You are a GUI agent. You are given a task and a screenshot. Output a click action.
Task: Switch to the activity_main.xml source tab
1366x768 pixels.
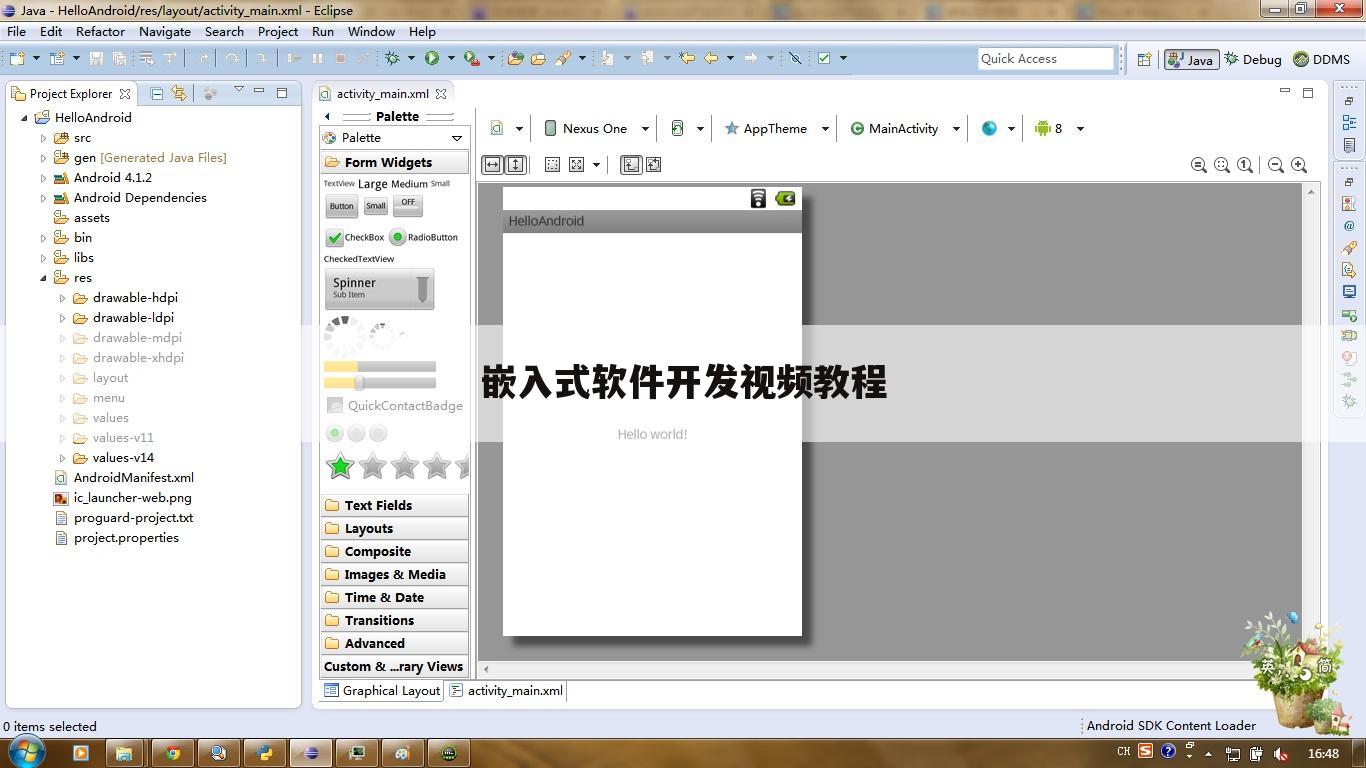(x=507, y=691)
